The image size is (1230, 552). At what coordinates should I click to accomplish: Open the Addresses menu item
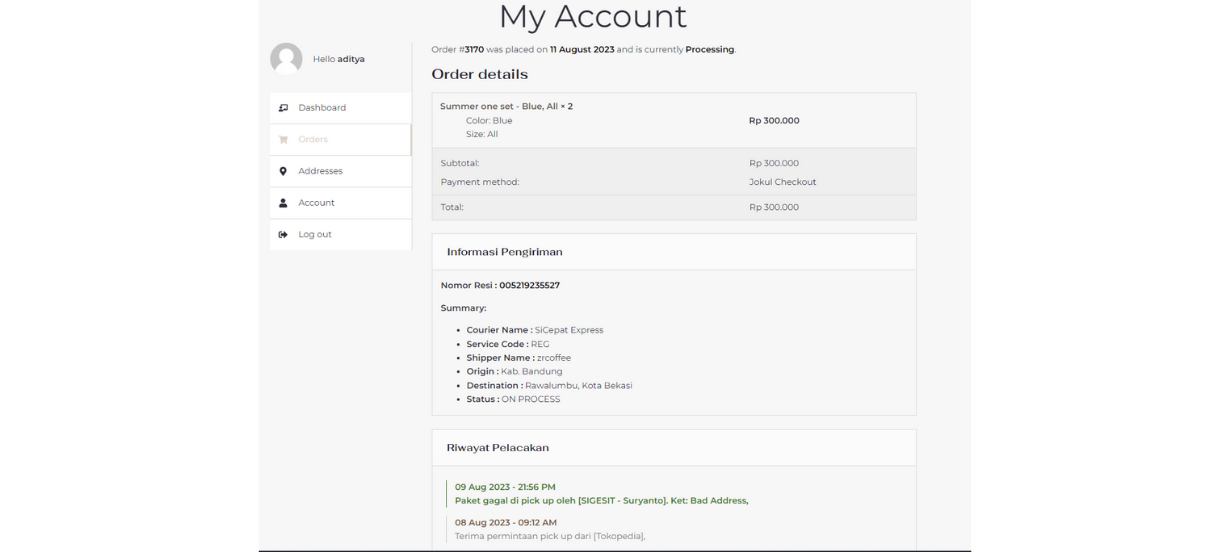(x=320, y=171)
